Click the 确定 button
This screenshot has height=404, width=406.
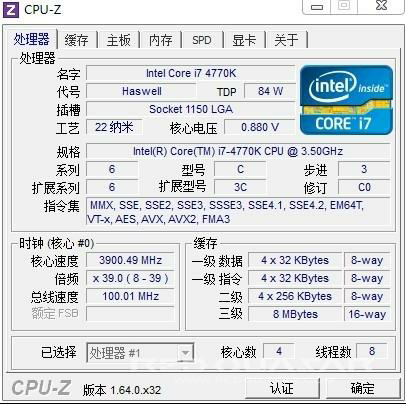[x=363, y=388]
